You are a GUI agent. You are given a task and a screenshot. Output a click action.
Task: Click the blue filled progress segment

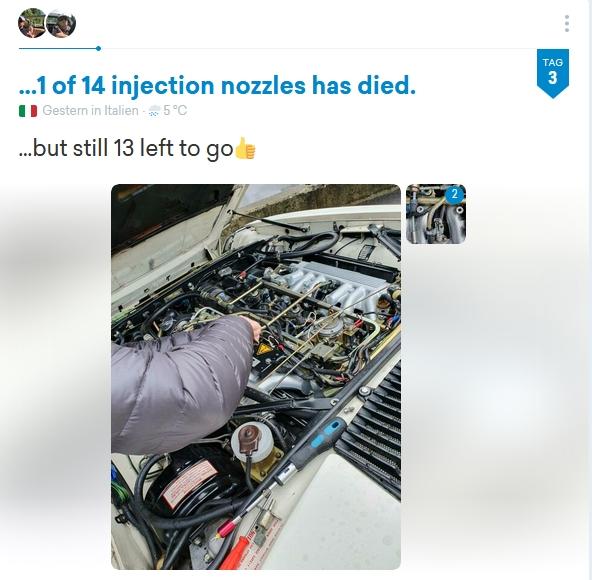coord(57,48)
